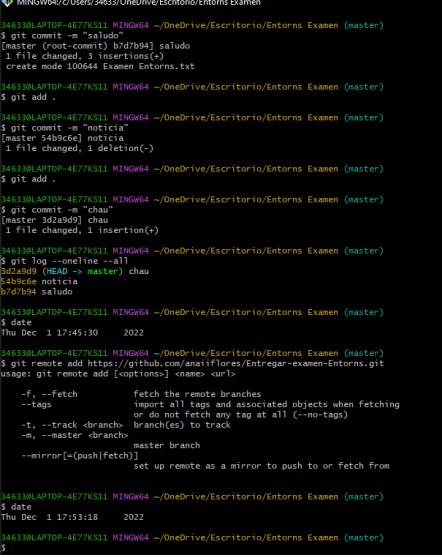
Task: Click the output '[master (root-commit) b7d7b94] saludo'
Action: (x=96, y=46)
